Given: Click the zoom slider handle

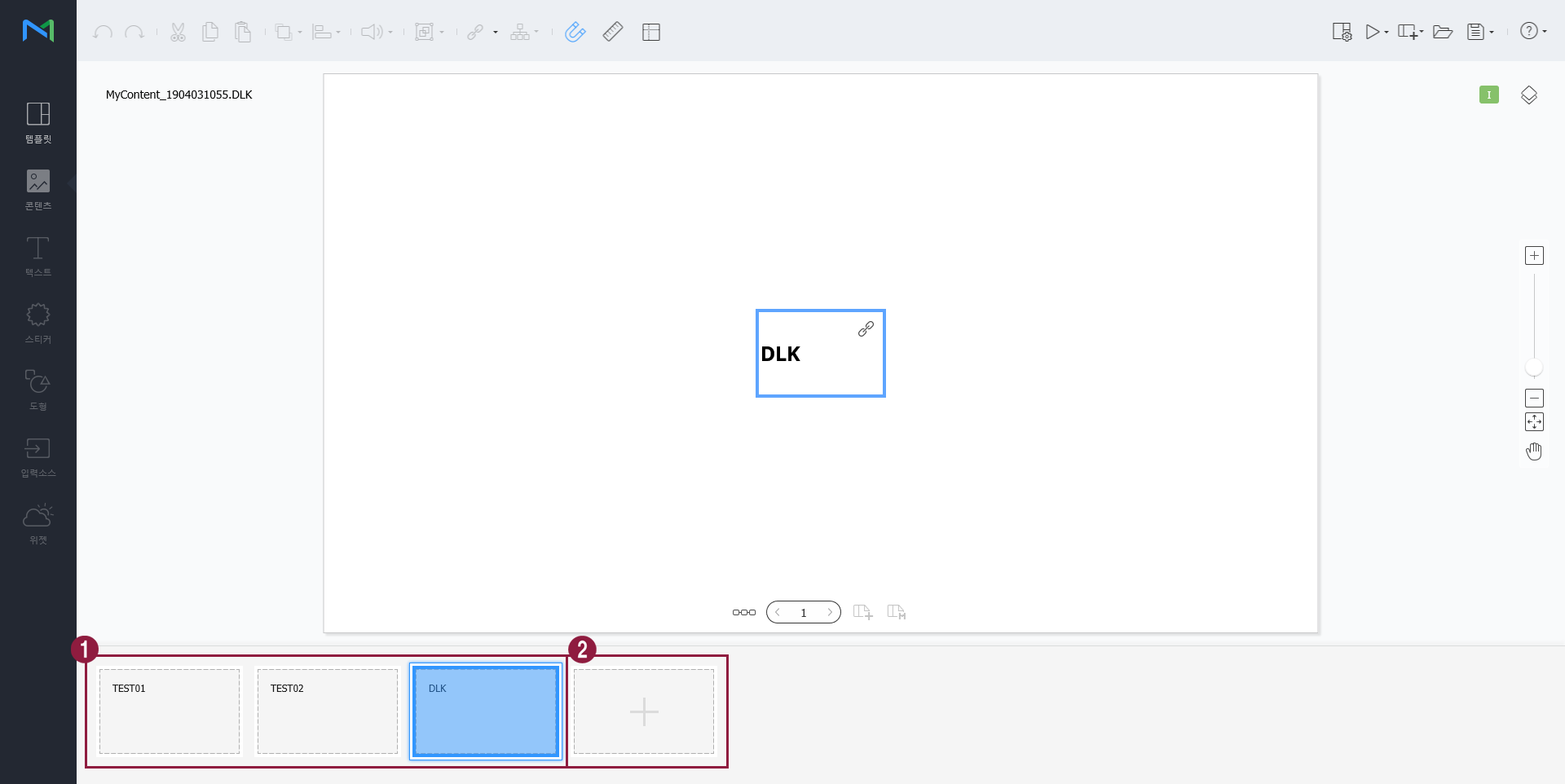Looking at the screenshot, I should 1534,368.
